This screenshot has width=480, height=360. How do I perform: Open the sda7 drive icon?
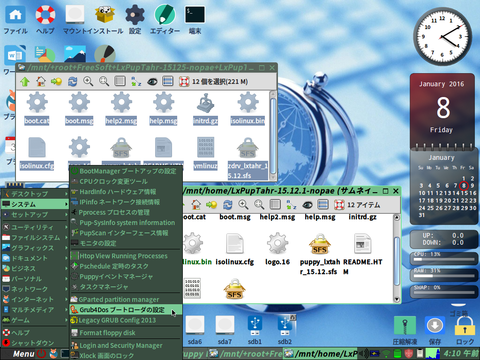(225, 330)
